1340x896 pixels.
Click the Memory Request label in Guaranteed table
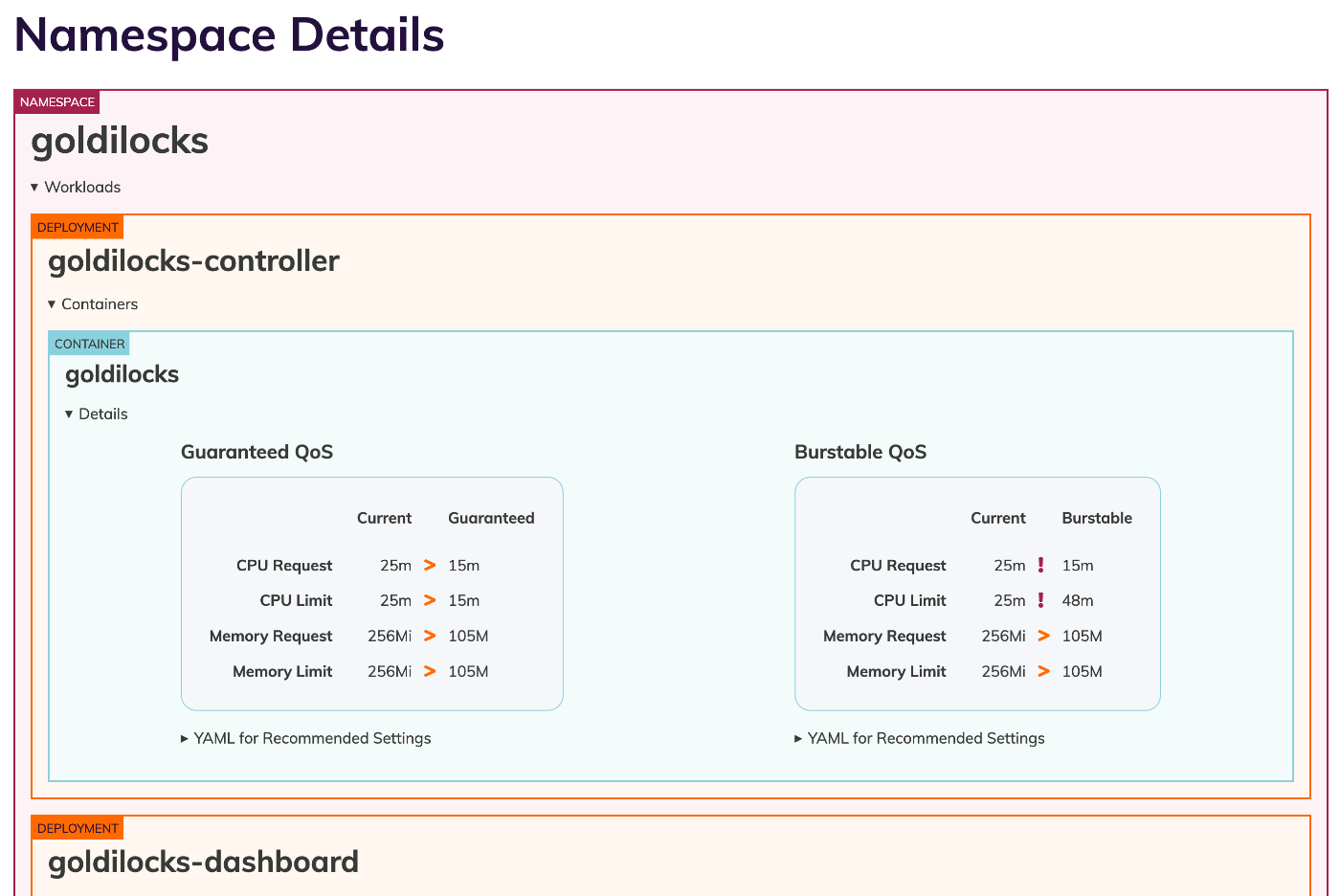pos(271,636)
